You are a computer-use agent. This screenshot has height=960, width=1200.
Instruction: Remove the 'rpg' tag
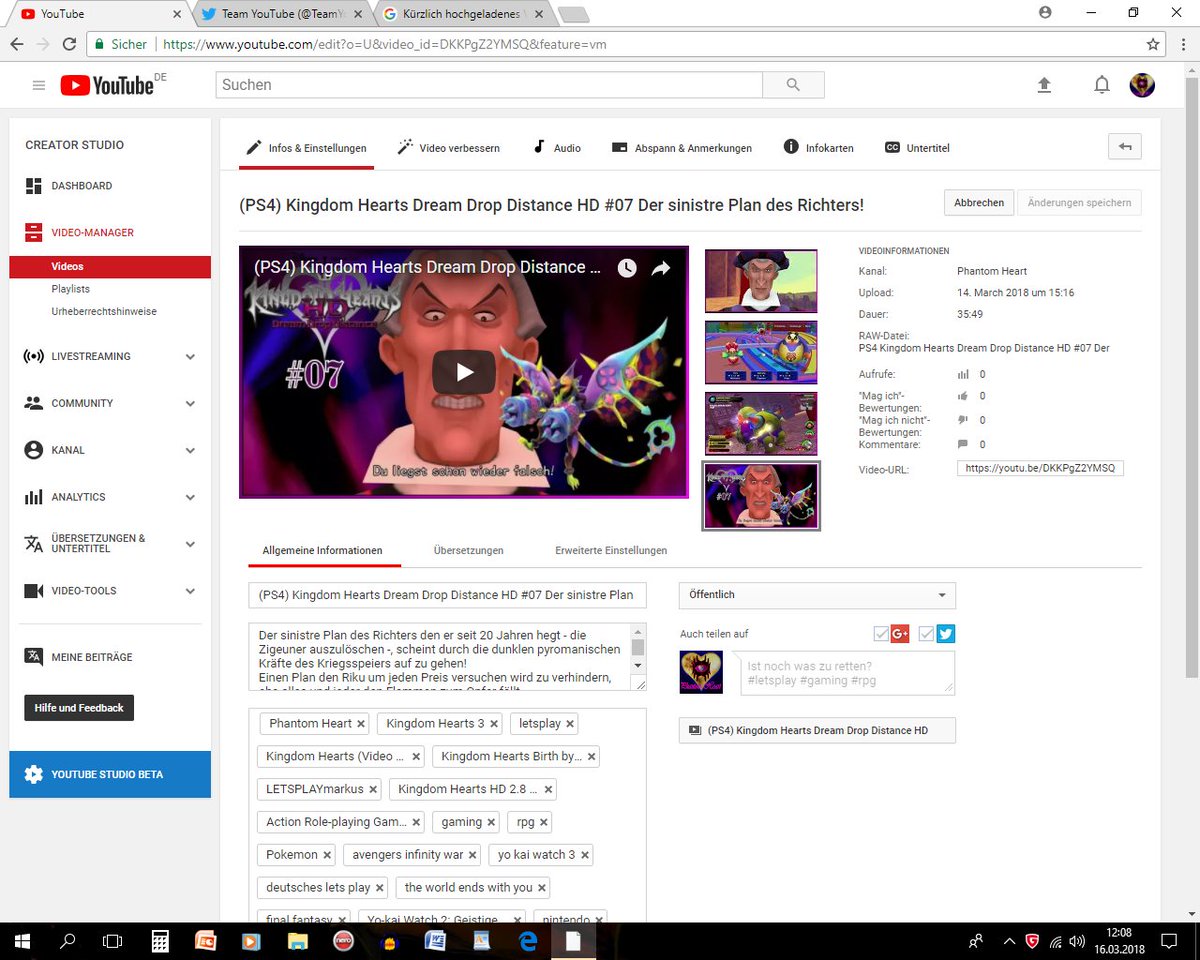point(544,822)
